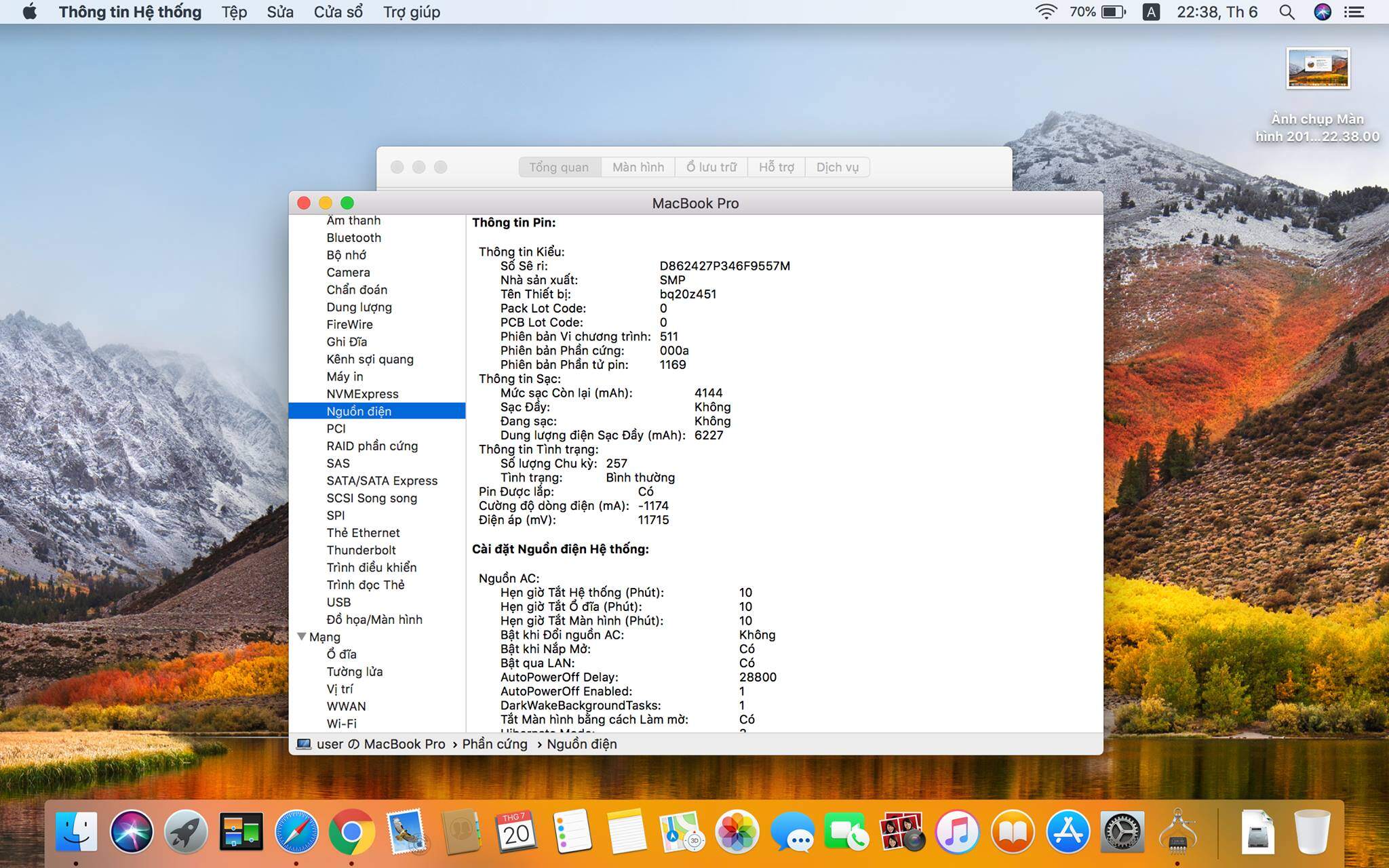Open Notification Center list icon

pyautogui.click(x=1354, y=12)
